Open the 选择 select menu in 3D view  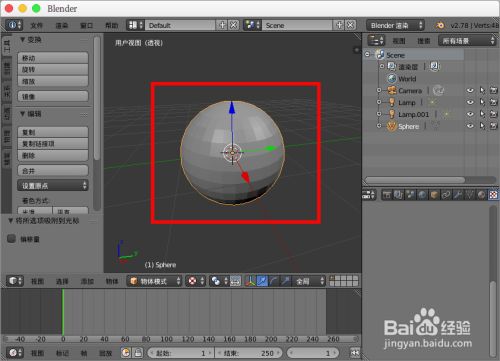coord(62,281)
